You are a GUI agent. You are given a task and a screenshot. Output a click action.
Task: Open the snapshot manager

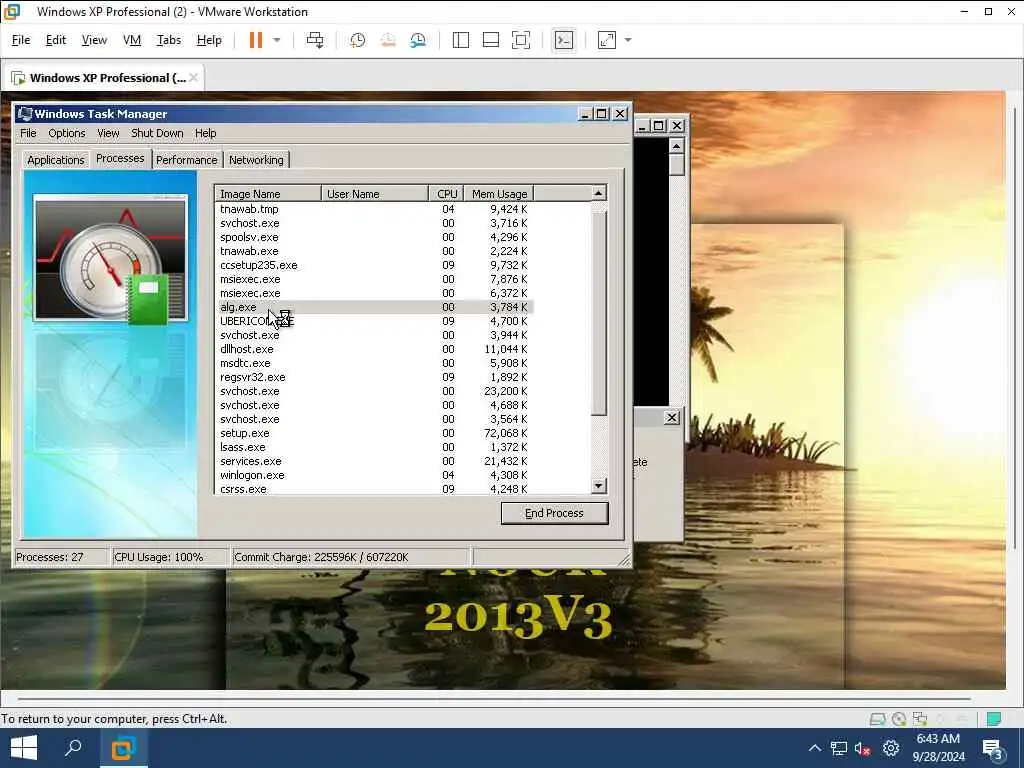pos(418,40)
